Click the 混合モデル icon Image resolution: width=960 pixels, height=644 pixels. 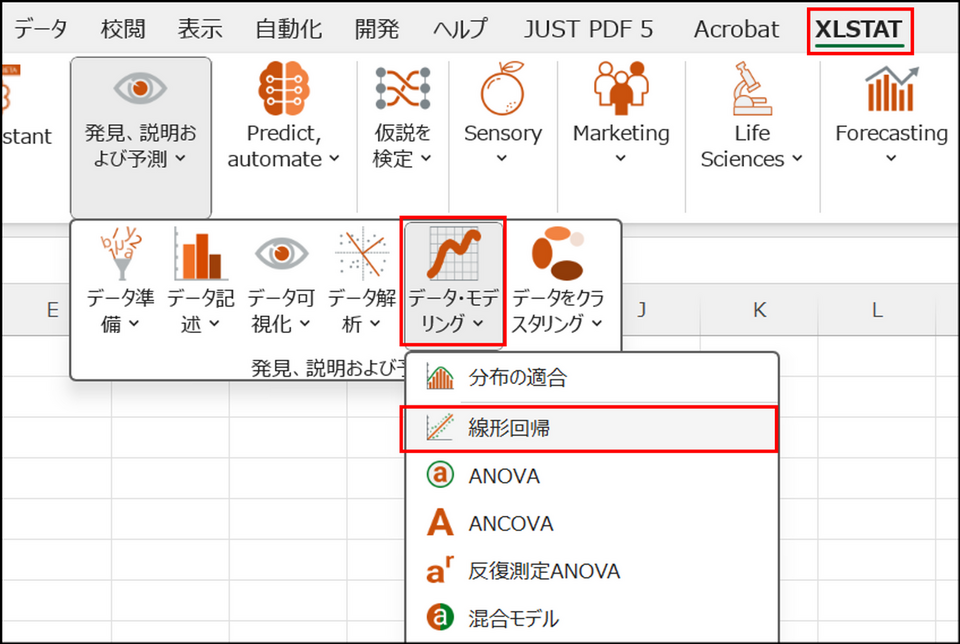[x=440, y=618]
